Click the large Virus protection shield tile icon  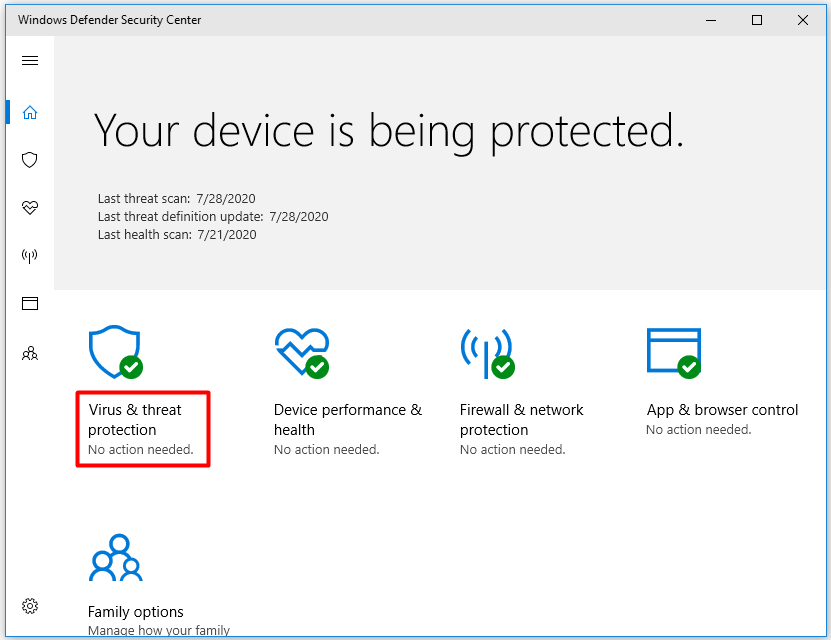pos(116,352)
